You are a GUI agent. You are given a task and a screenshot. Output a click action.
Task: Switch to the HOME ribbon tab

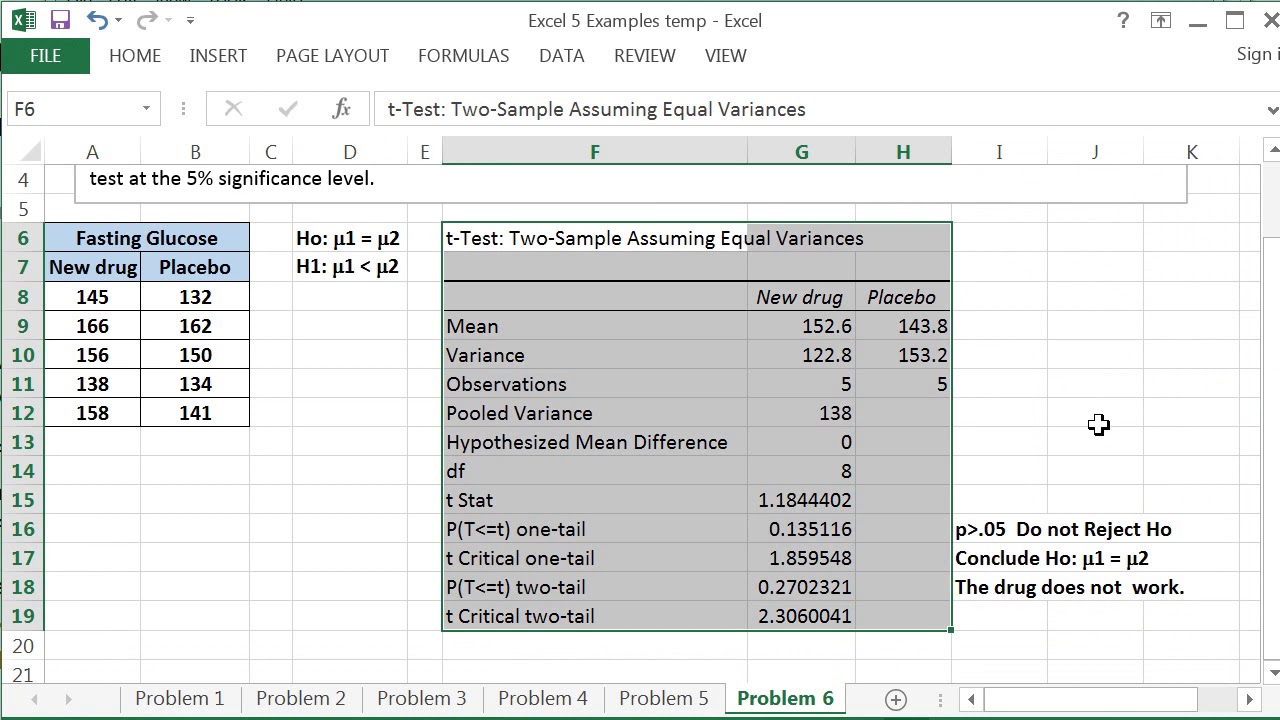pyautogui.click(x=135, y=56)
